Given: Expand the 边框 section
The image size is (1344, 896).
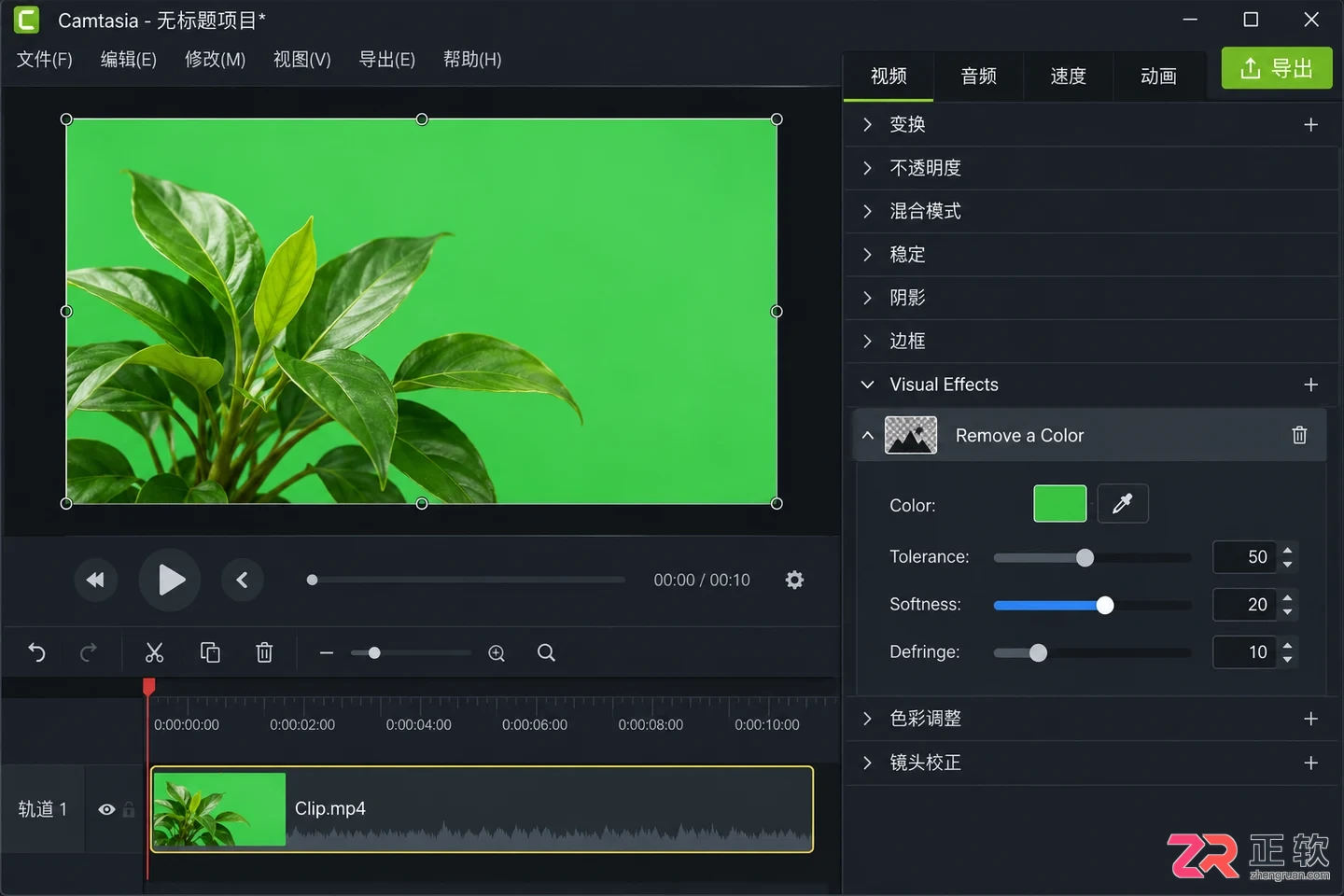Looking at the screenshot, I should [x=867, y=341].
